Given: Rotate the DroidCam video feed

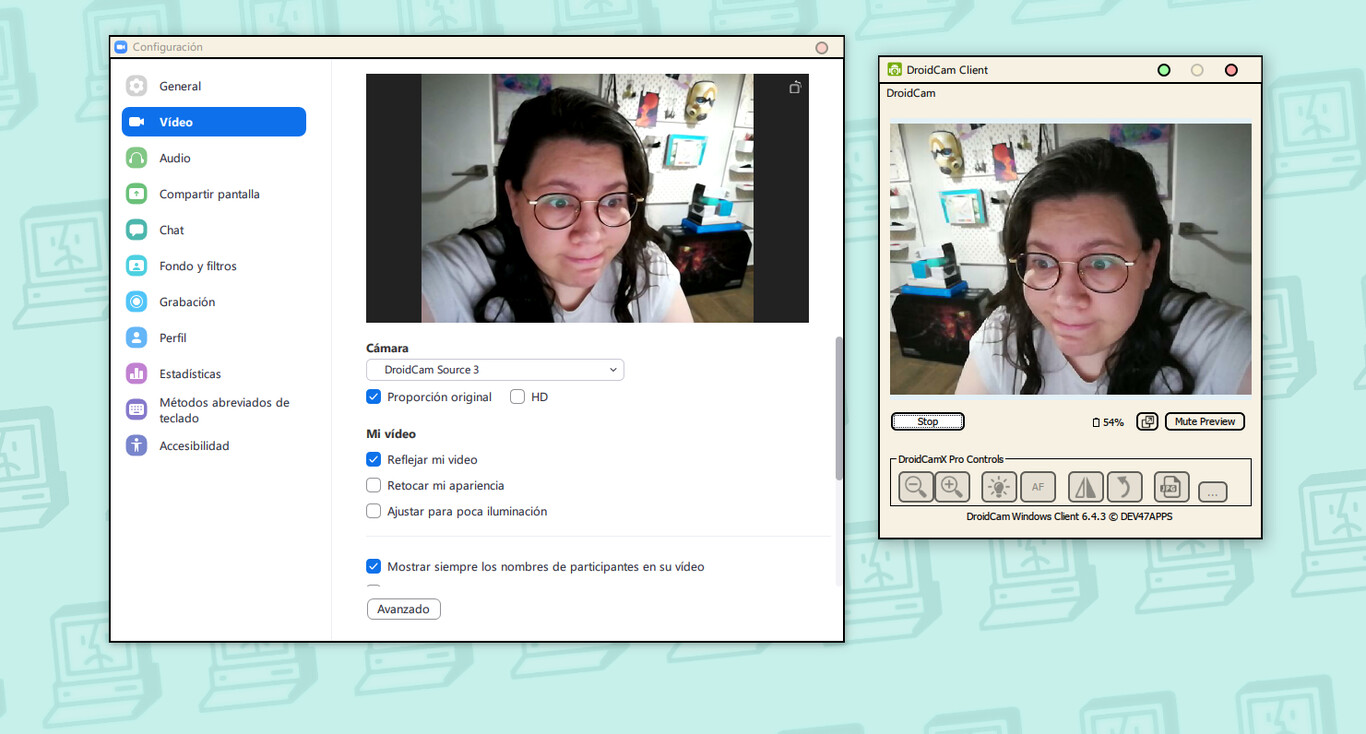Looking at the screenshot, I should click(1124, 487).
